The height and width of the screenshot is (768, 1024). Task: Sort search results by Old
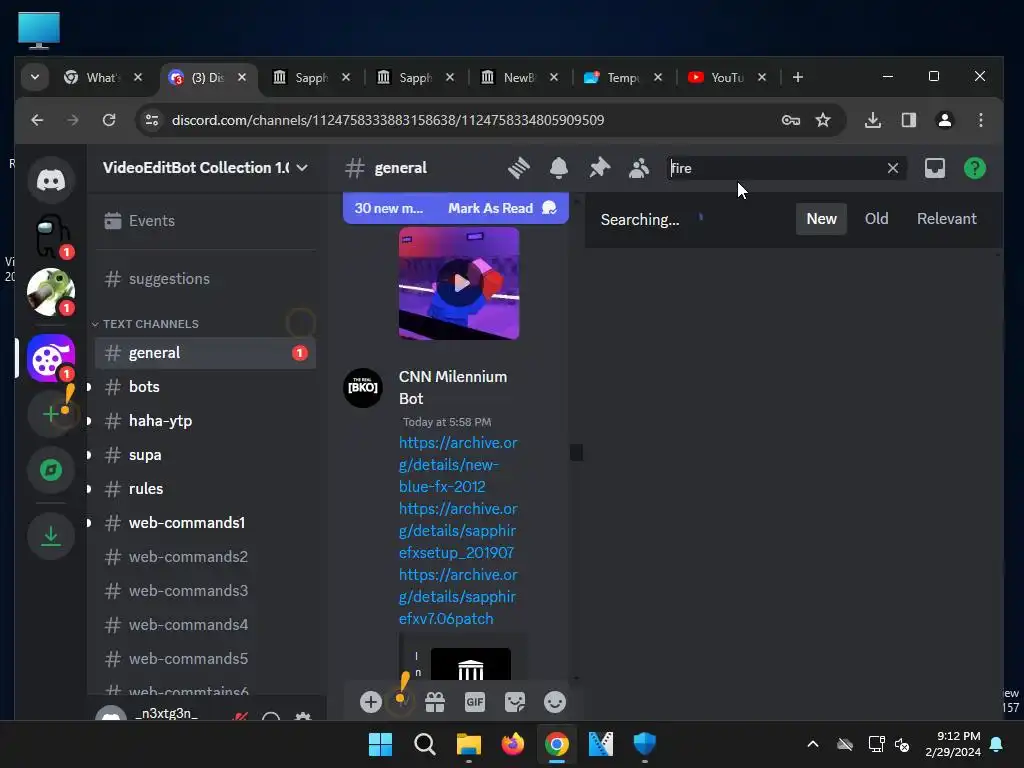point(876,219)
